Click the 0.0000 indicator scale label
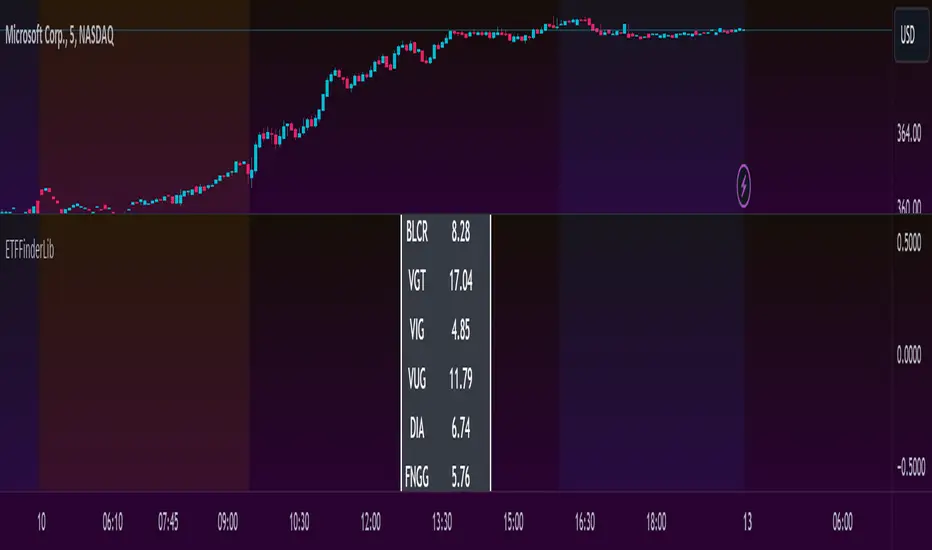Viewport: 932px width, 550px height. pos(909,355)
